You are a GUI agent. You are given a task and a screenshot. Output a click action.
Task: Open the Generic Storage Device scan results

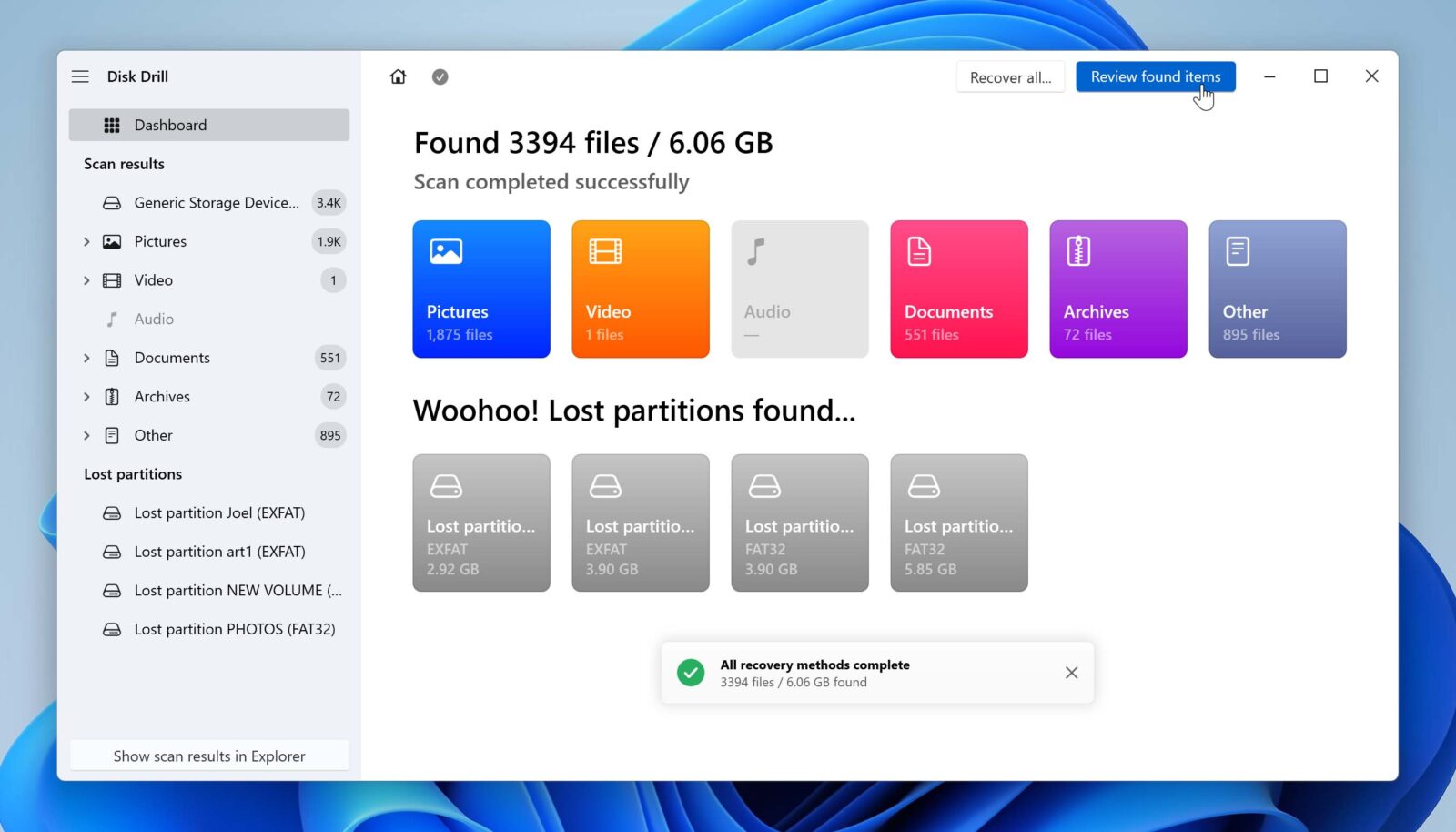click(216, 202)
